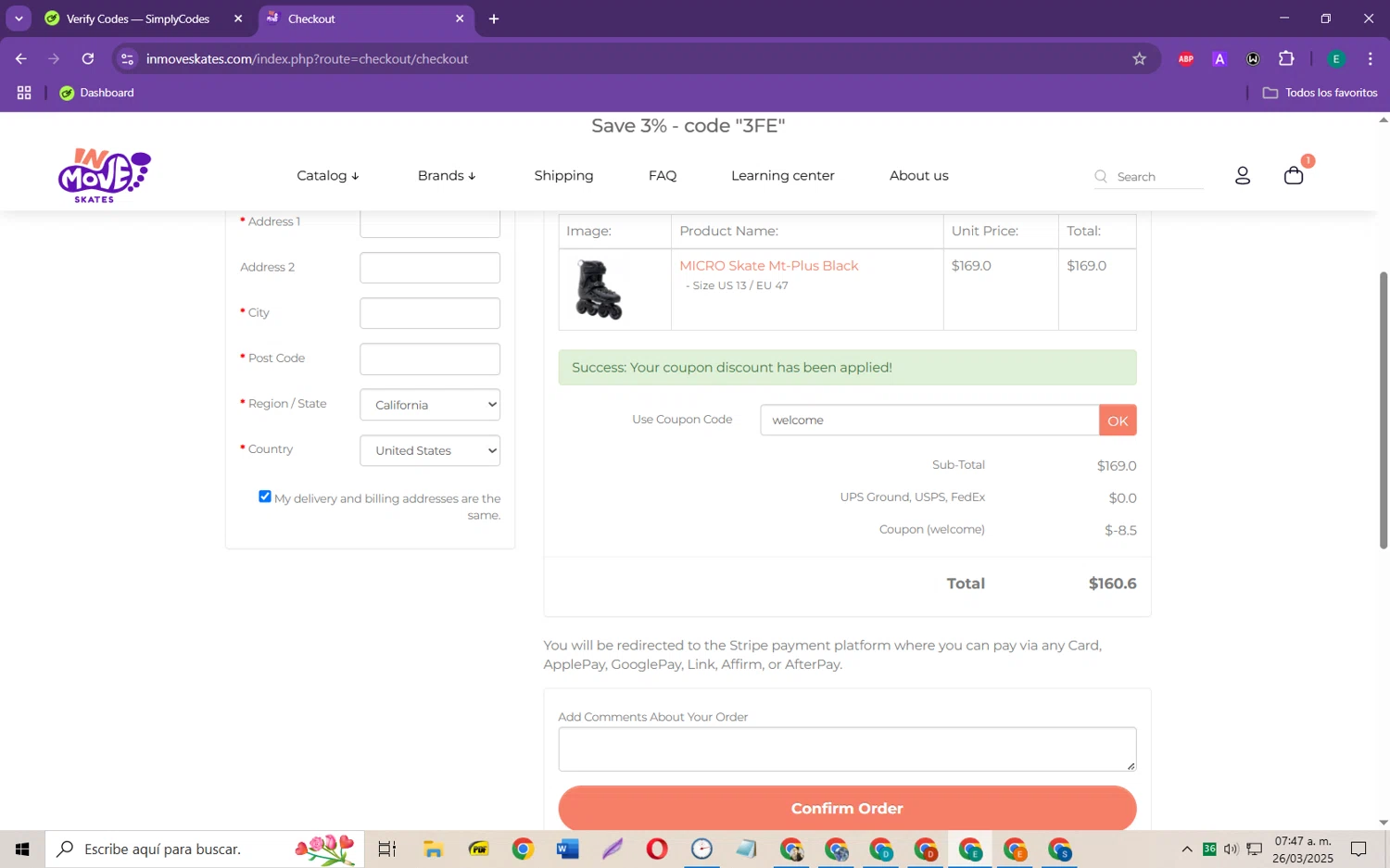
Task: Click the volume speaker icon
Action: [x=1231, y=849]
